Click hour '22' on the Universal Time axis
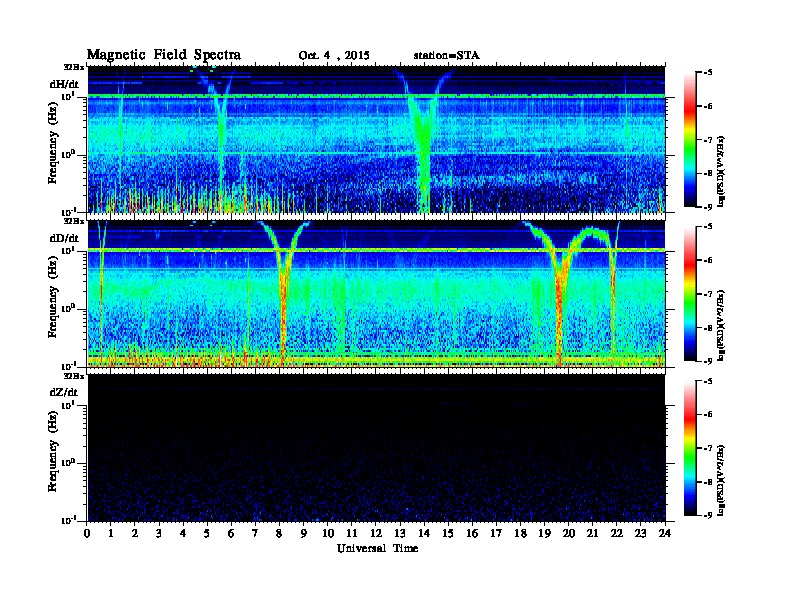The image size is (792, 612). [x=617, y=534]
